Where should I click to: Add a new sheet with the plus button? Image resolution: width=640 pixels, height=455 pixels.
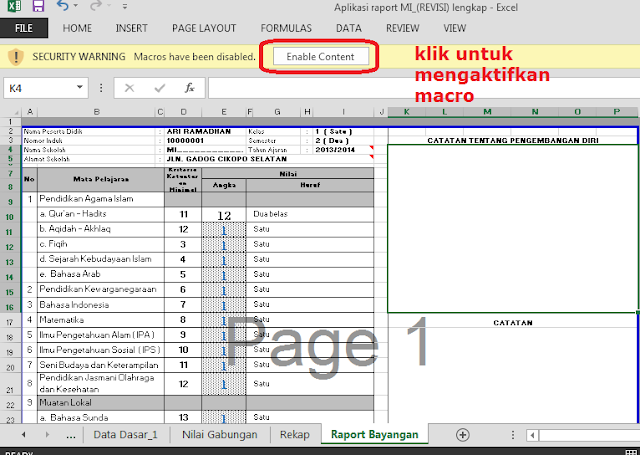(x=462, y=435)
